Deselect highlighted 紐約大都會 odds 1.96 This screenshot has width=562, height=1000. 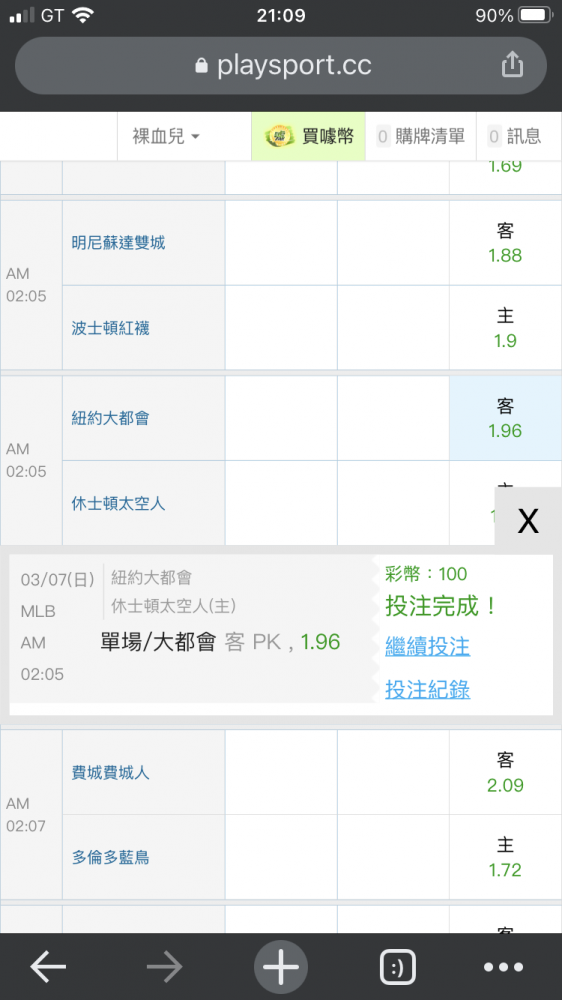pos(505,418)
